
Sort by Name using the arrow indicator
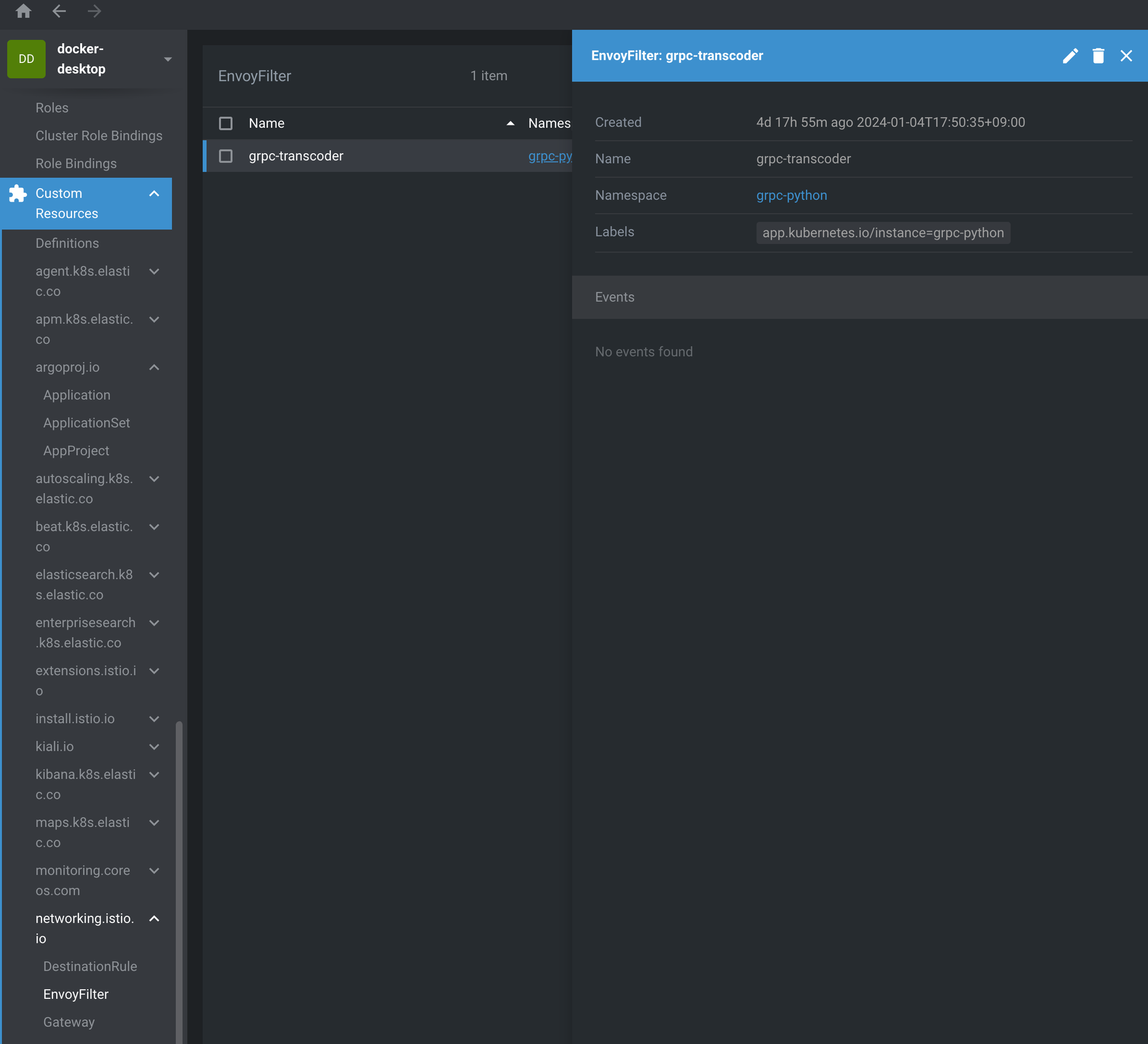[x=510, y=123]
